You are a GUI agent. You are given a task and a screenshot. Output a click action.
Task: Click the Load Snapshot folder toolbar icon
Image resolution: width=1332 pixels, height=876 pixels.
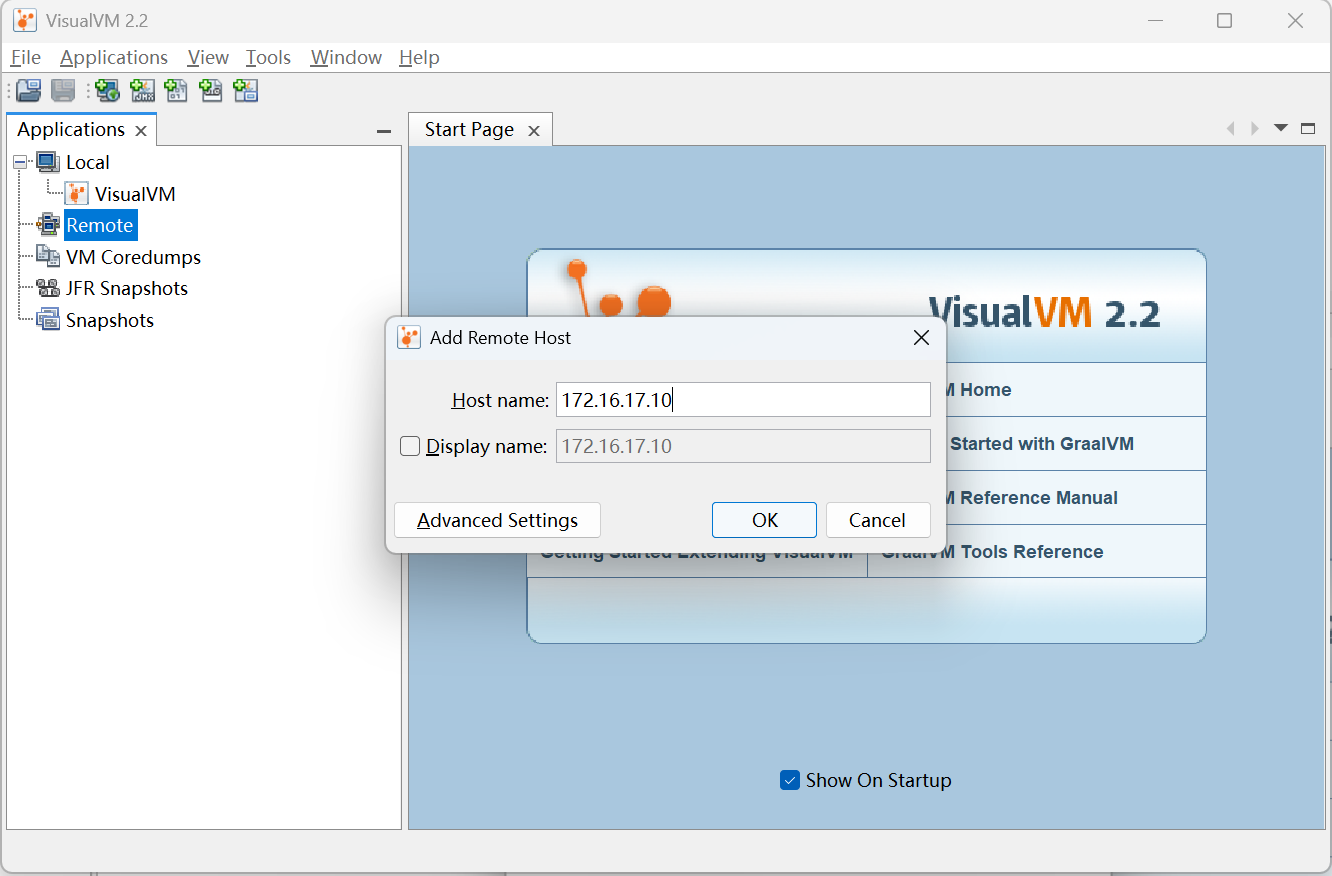(29, 91)
